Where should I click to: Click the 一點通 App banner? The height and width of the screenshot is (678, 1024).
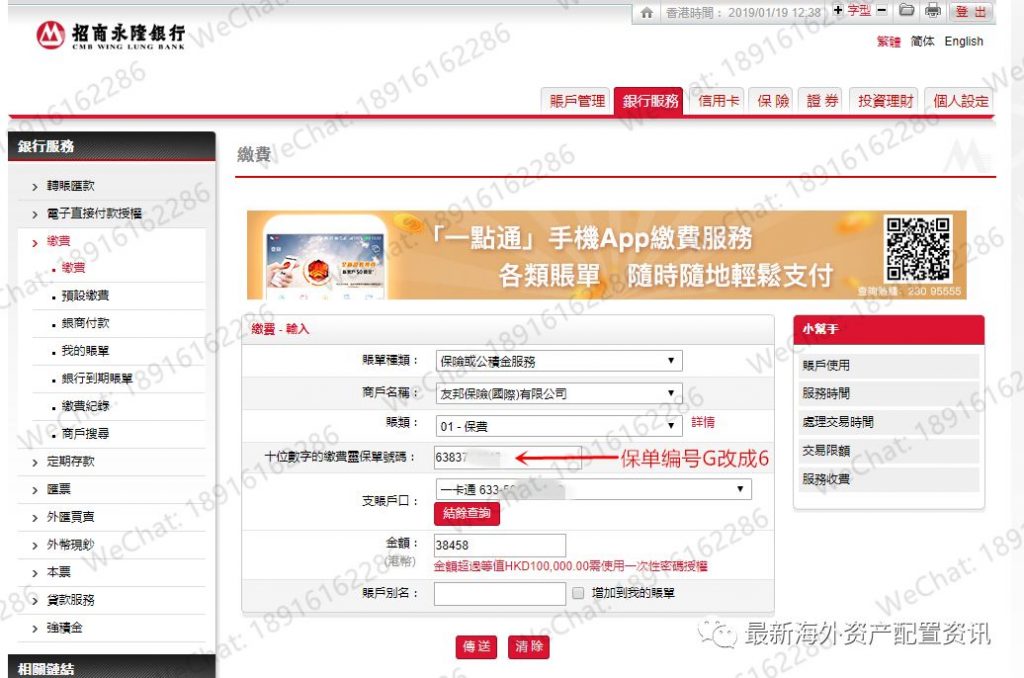coord(607,255)
